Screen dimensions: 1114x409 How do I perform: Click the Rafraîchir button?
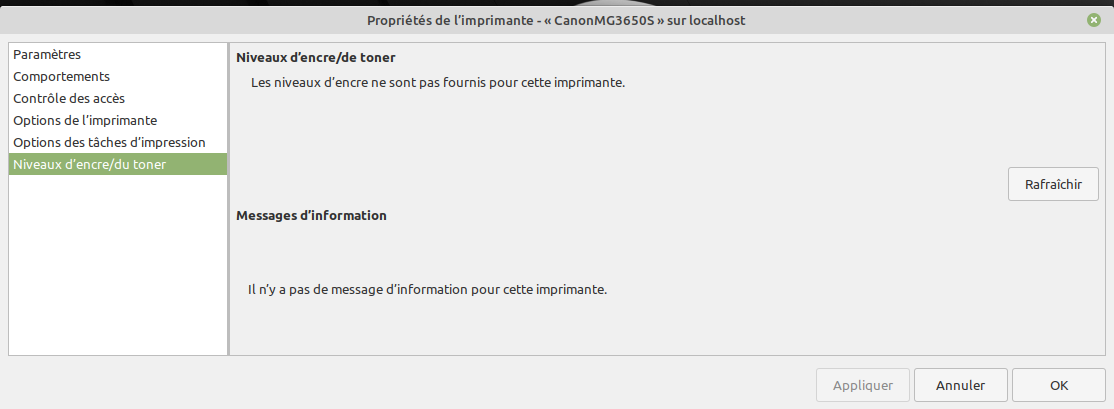pyautogui.click(x=1053, y=185)
